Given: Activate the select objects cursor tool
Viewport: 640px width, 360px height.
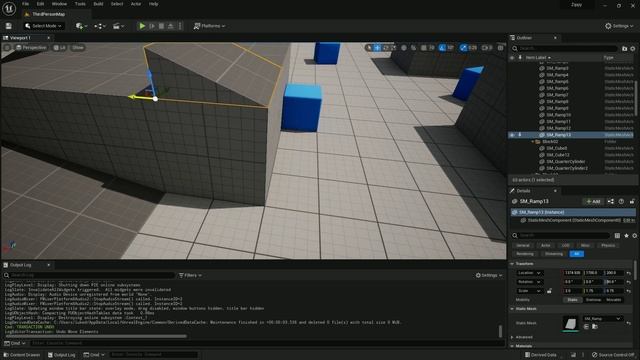Looking at the screenshot, I should tap(369, 48).
